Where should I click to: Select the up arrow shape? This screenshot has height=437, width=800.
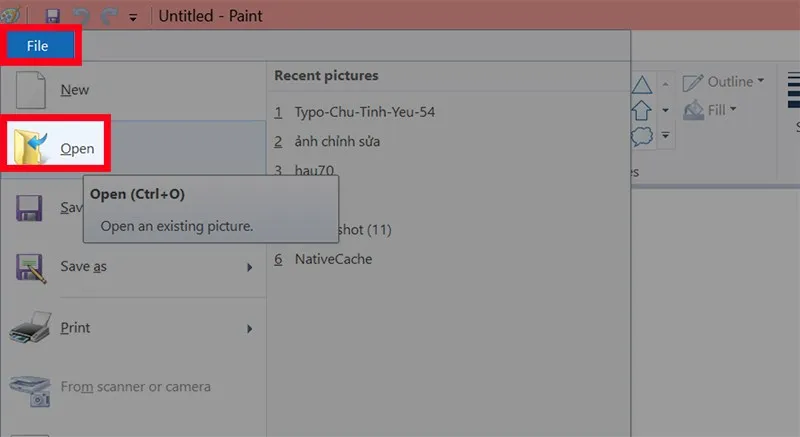click(x=642, y=109)
